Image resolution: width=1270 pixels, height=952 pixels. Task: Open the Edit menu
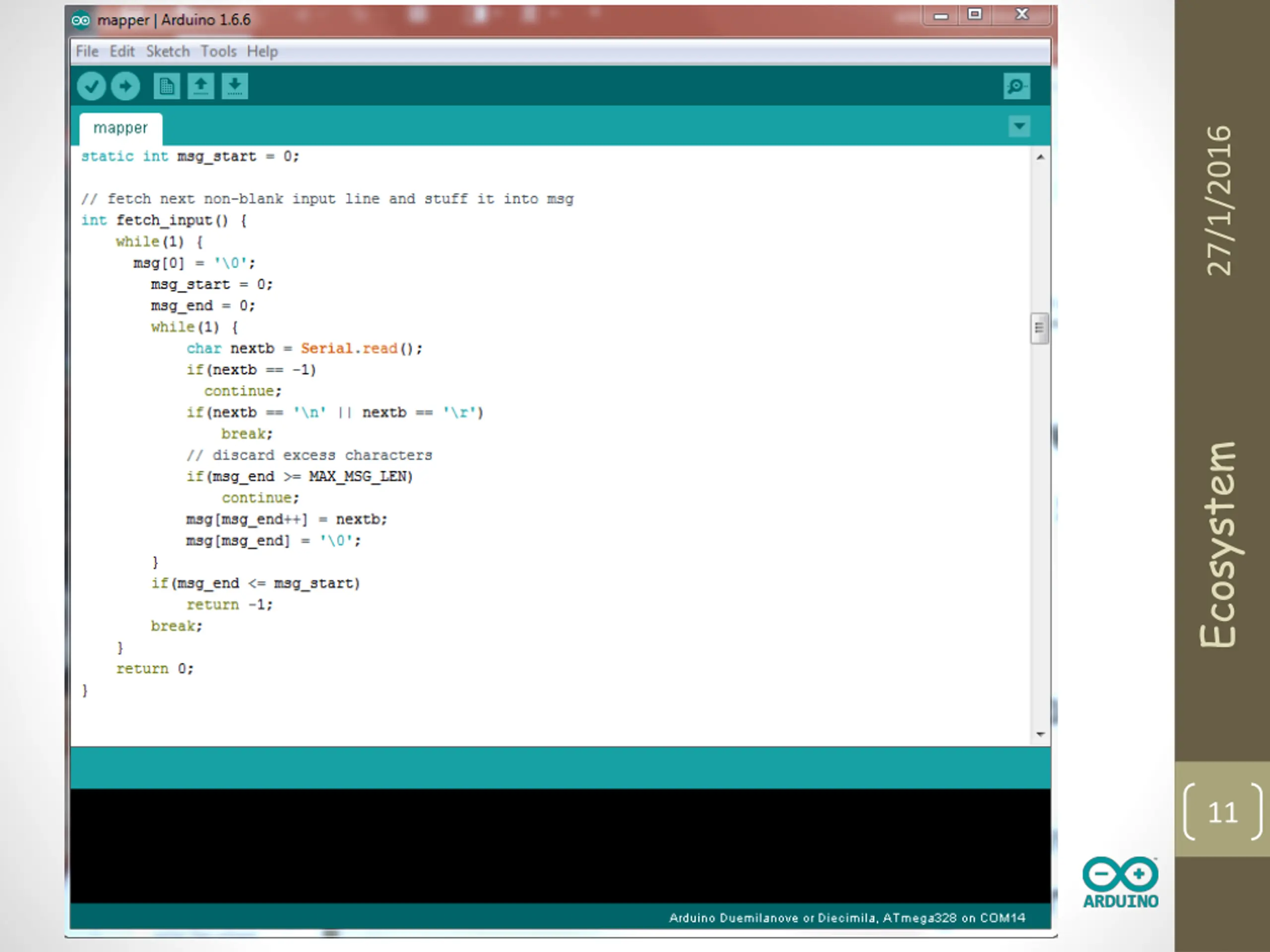(122, 52)
